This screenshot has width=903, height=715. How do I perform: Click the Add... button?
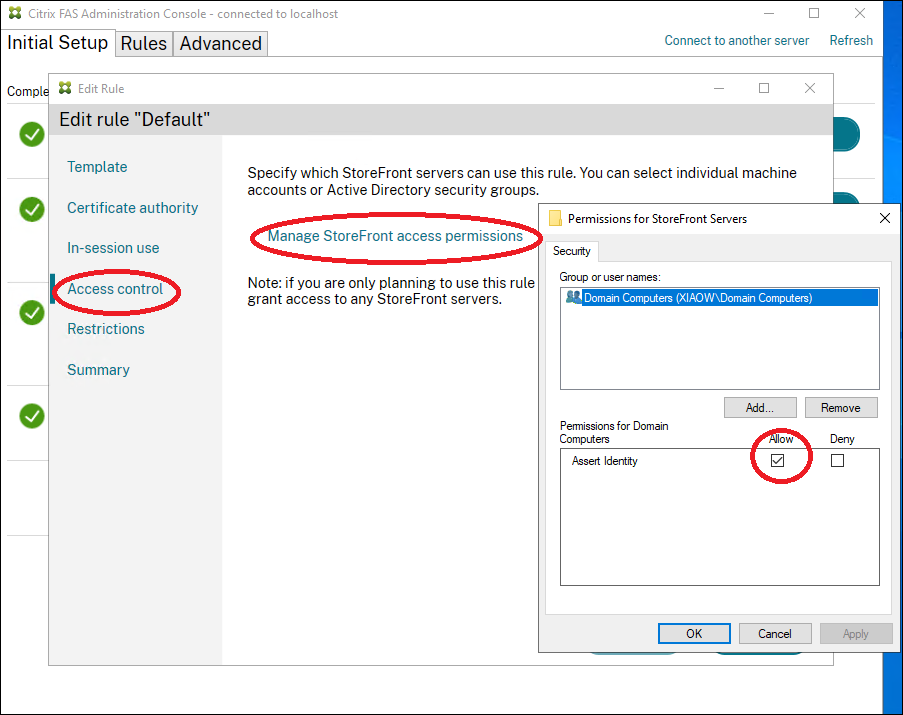(x=760, y=408)
